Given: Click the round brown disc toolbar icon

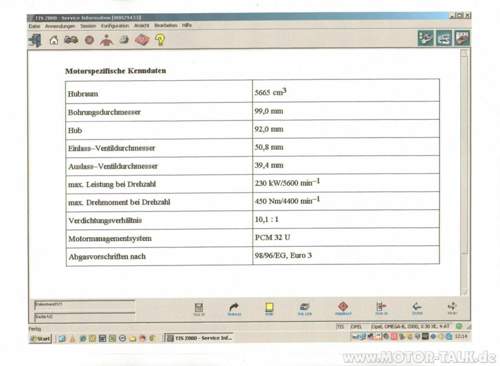Looking at the screenshot, I should point(89,40).
